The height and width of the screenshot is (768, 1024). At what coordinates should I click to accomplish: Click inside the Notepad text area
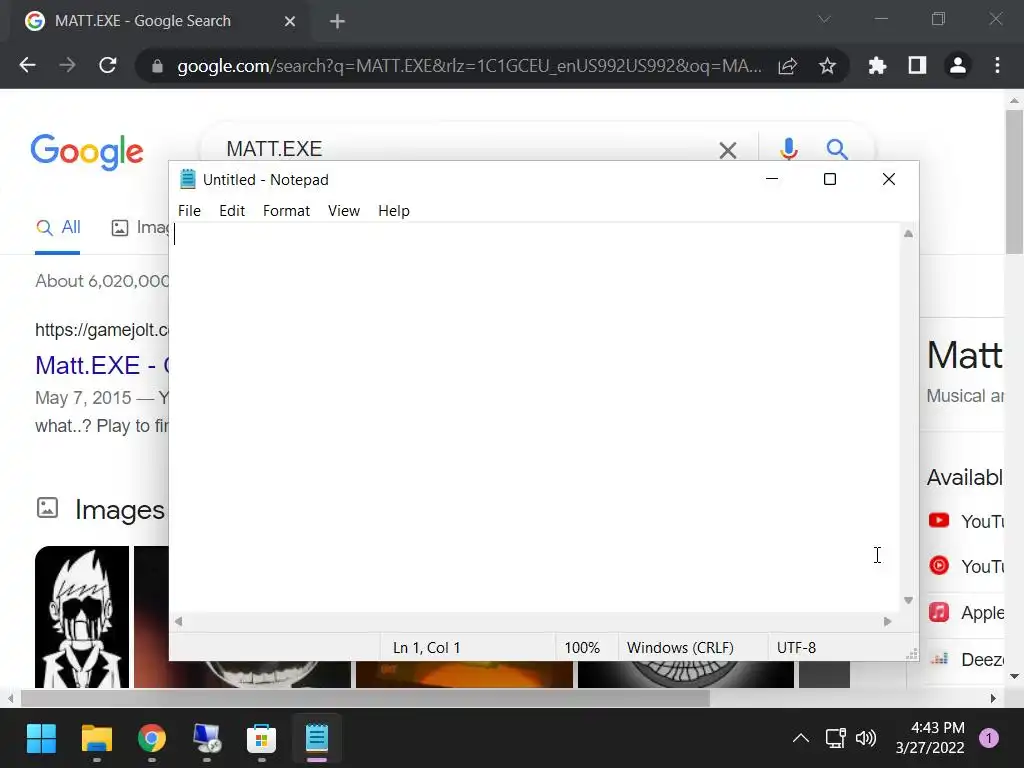(x=536, y=418)
